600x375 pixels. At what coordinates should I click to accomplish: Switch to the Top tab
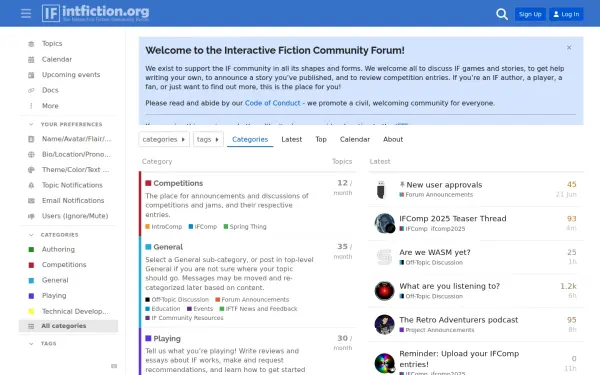coord(321,139)
